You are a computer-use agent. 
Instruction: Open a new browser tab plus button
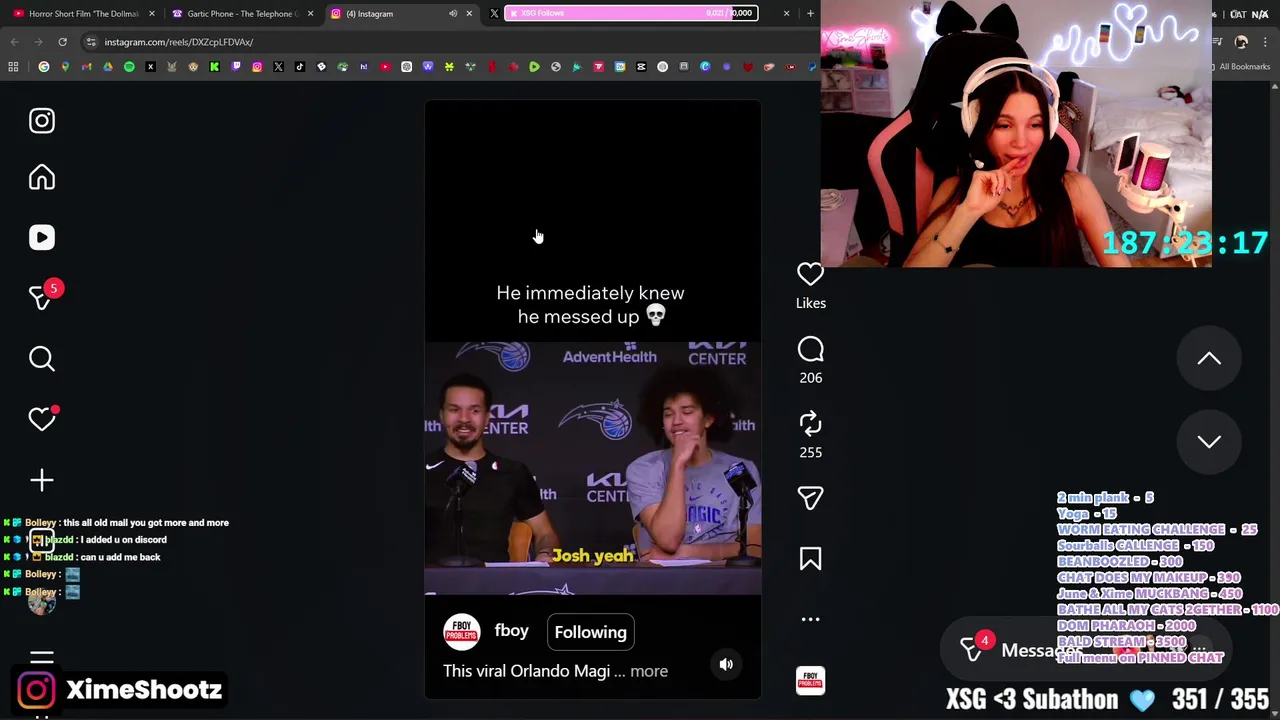[810, 13]
